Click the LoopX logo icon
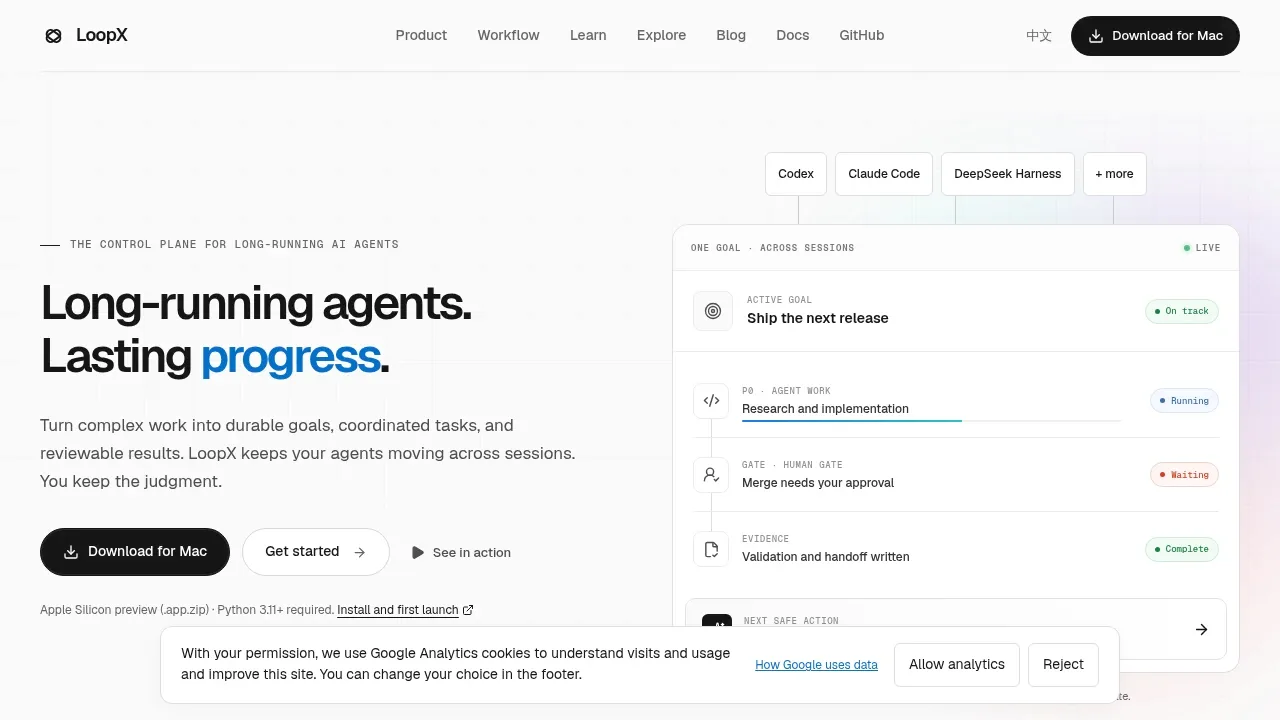 pyautogui.click(x=54, y=36)
